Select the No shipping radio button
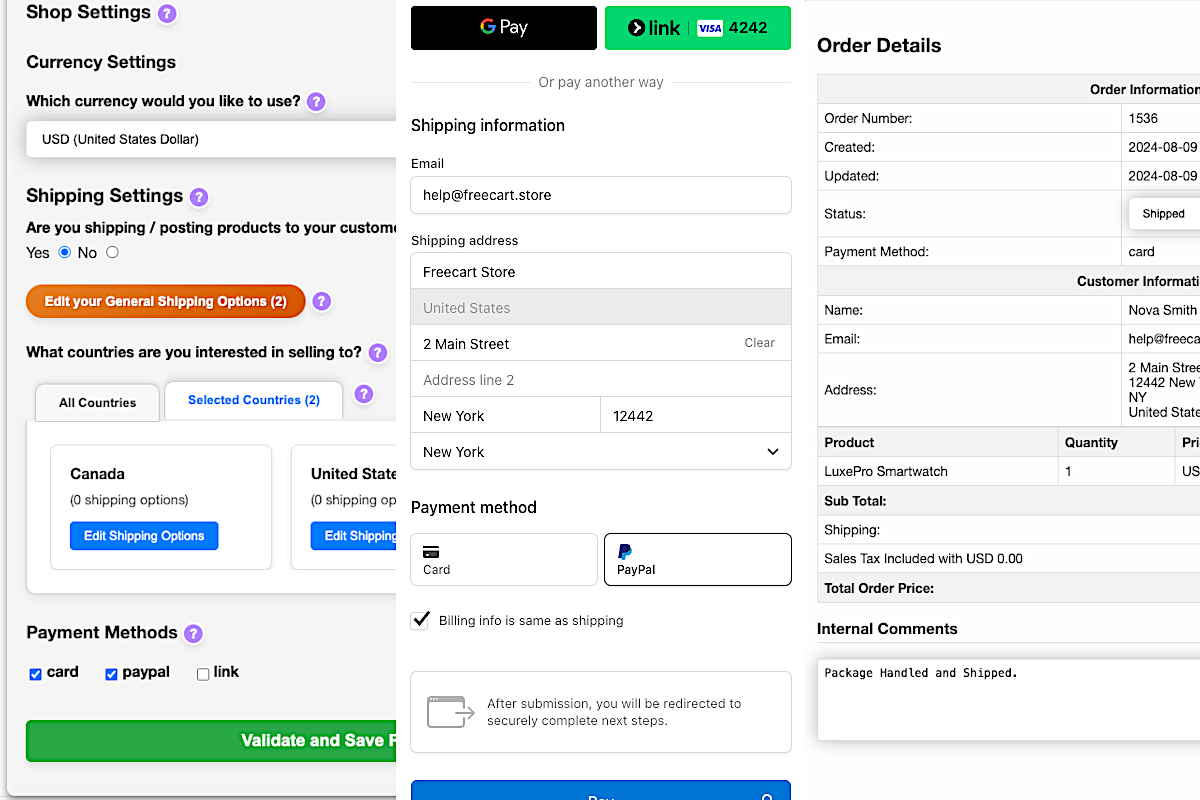1200x800 pixels. point(112,252)
